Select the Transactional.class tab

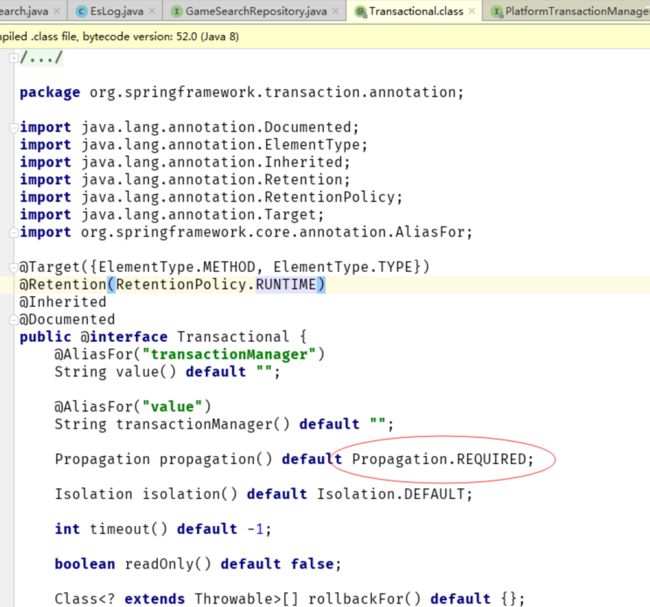pos(415,11)
